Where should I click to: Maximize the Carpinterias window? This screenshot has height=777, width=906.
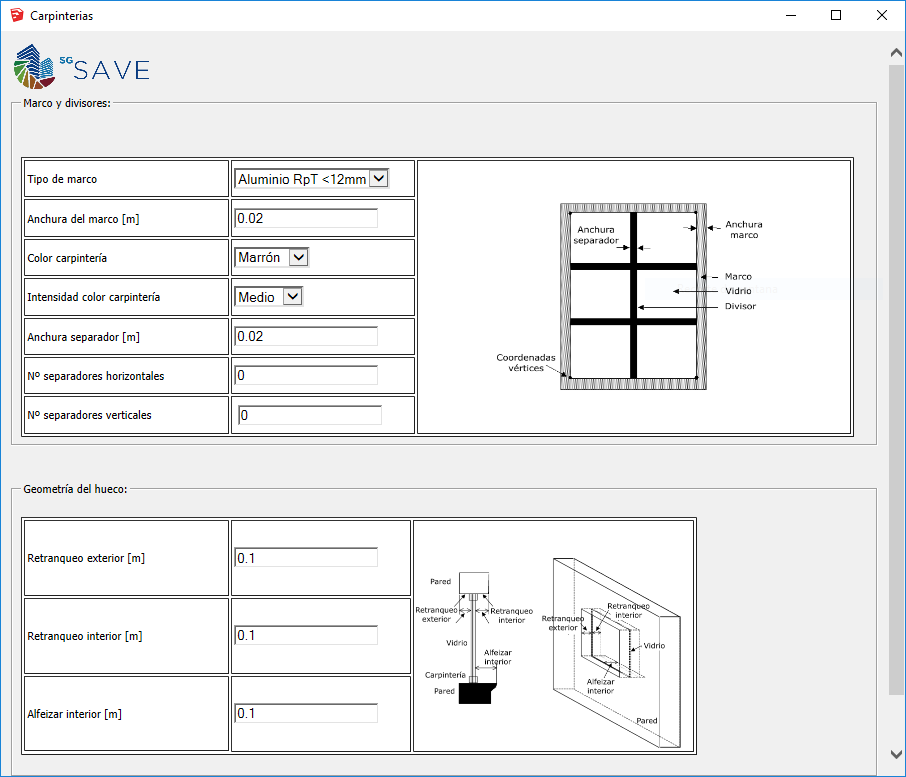pyautogui.click(x=836, y=15)
